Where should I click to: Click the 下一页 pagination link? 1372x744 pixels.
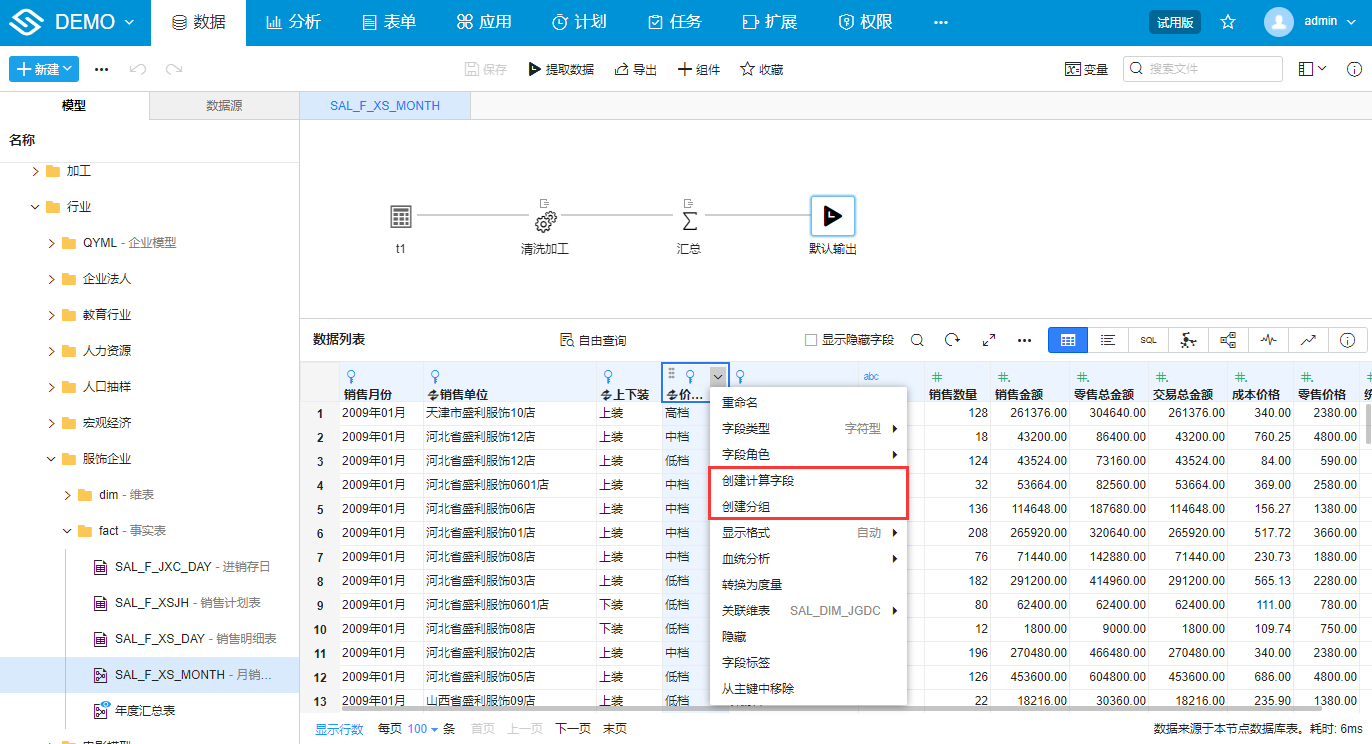(572, 729)
